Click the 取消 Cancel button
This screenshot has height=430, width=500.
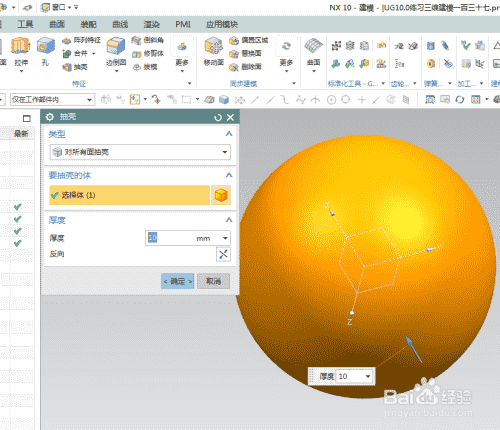(214, 281)
